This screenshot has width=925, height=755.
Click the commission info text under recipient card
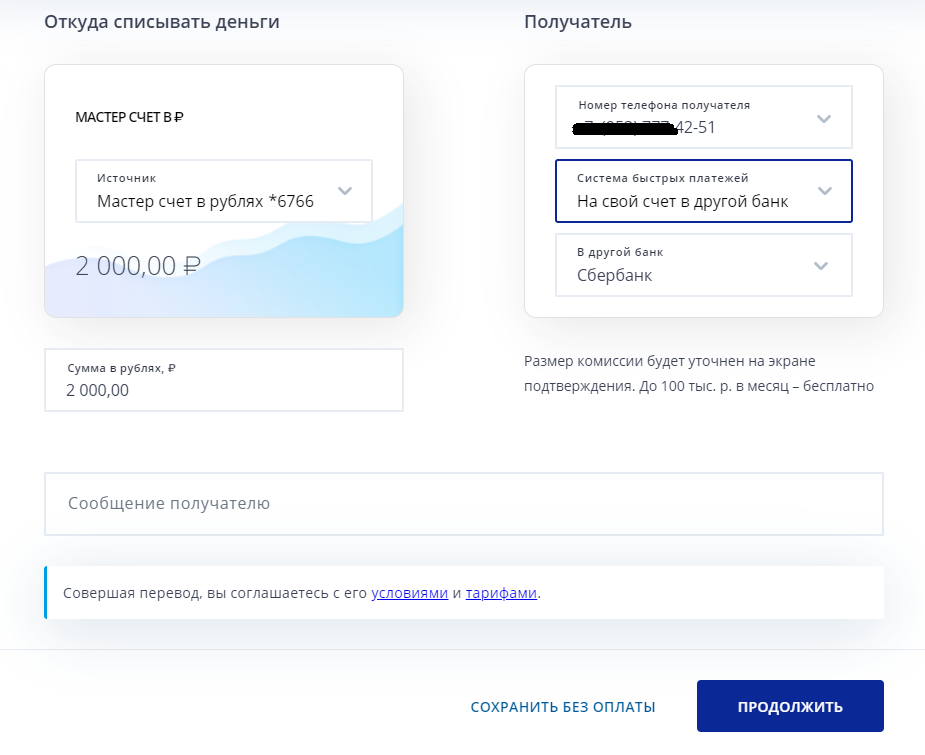[699, 373]
